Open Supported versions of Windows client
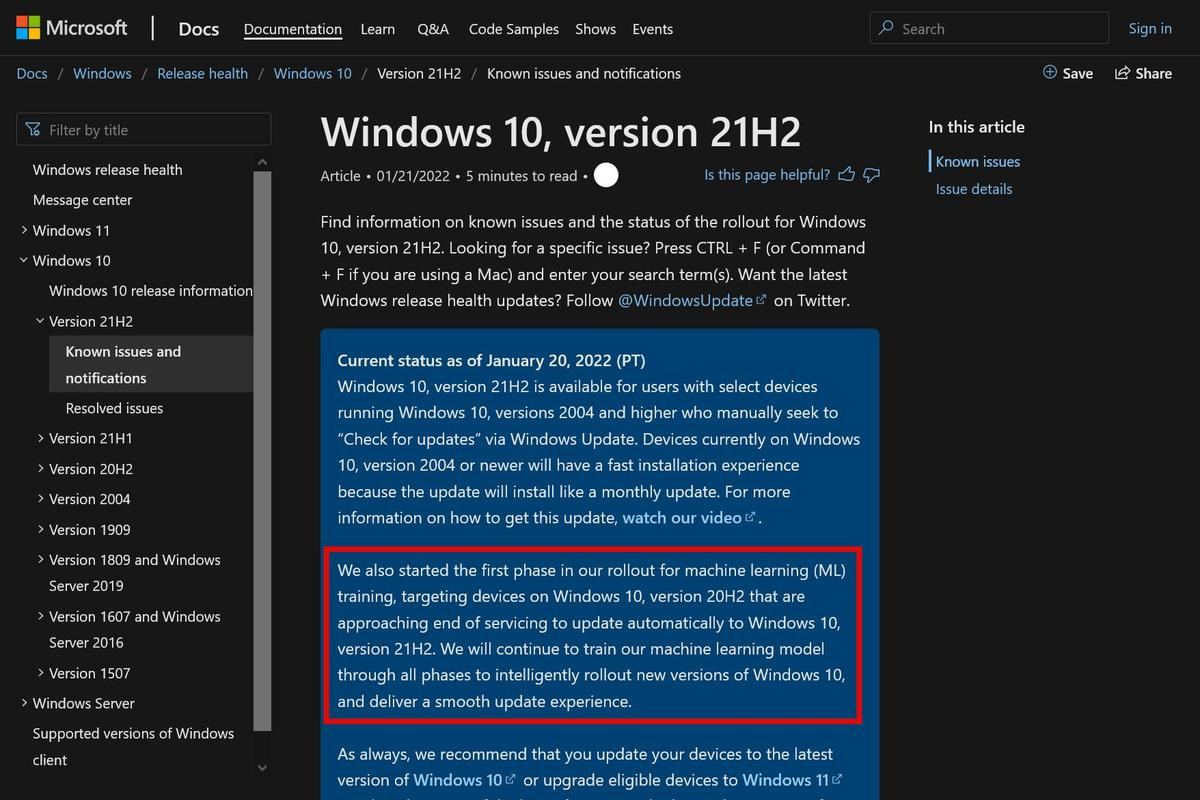 click(x=133, y=747)
